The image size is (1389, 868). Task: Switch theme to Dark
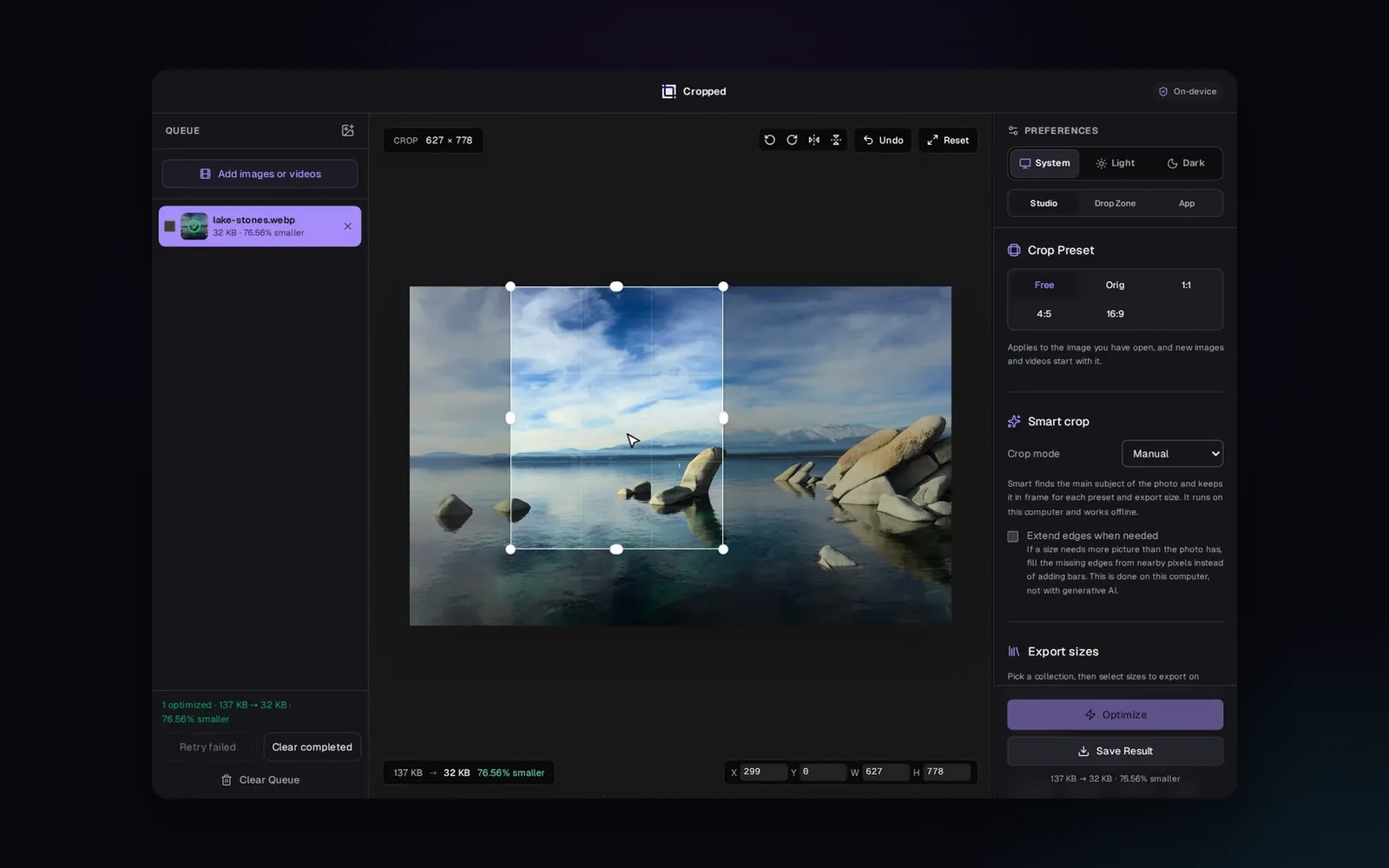pos(1186,163)
